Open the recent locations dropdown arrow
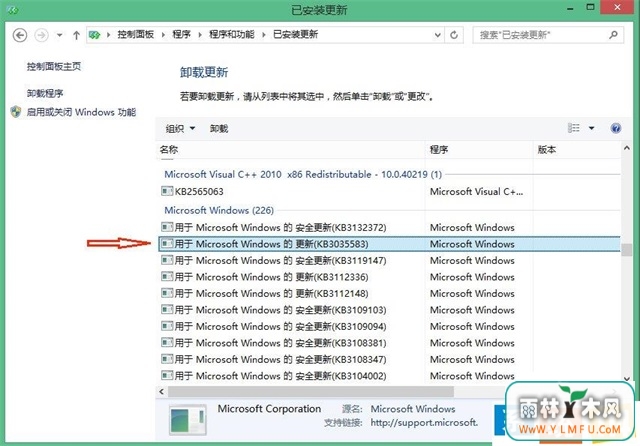Image resolution: width=640 pixels, height=446 pixels. 60,35
